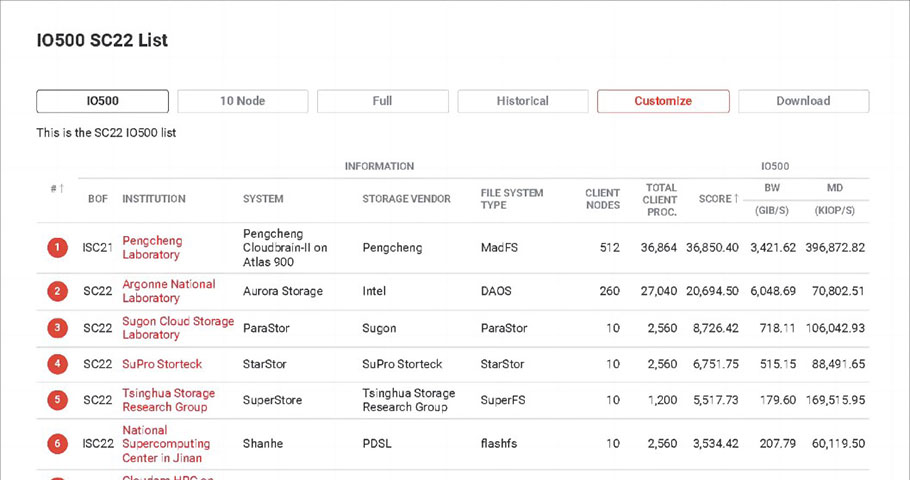Select the Aurora Storage system cell
This screenshot has width=910, height=480.
coord(283,291)
